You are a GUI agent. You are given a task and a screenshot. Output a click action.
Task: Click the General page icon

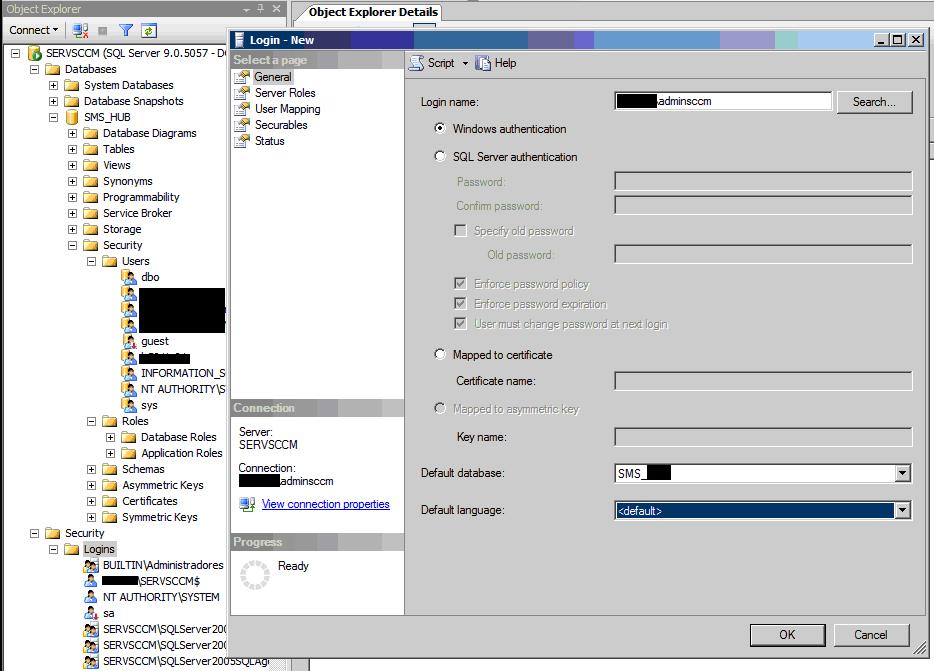click(x=242, y=77)
